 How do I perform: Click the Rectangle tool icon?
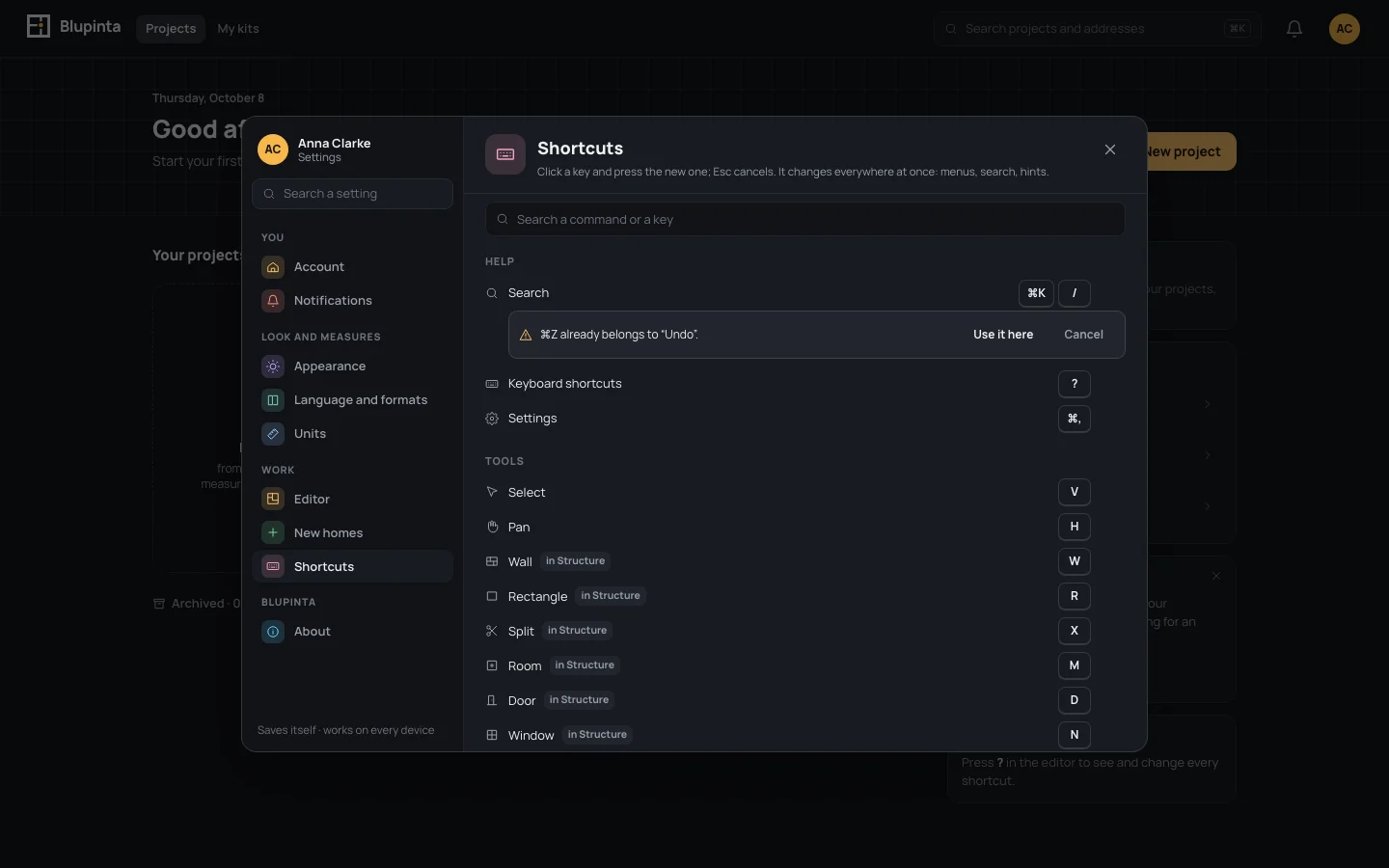point(492,596)
